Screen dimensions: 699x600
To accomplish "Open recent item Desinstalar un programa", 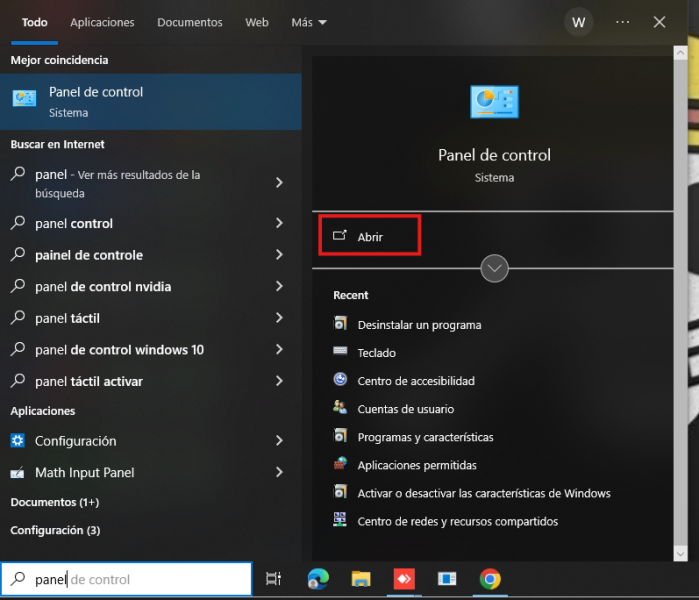I will click(x=419, y=325).
